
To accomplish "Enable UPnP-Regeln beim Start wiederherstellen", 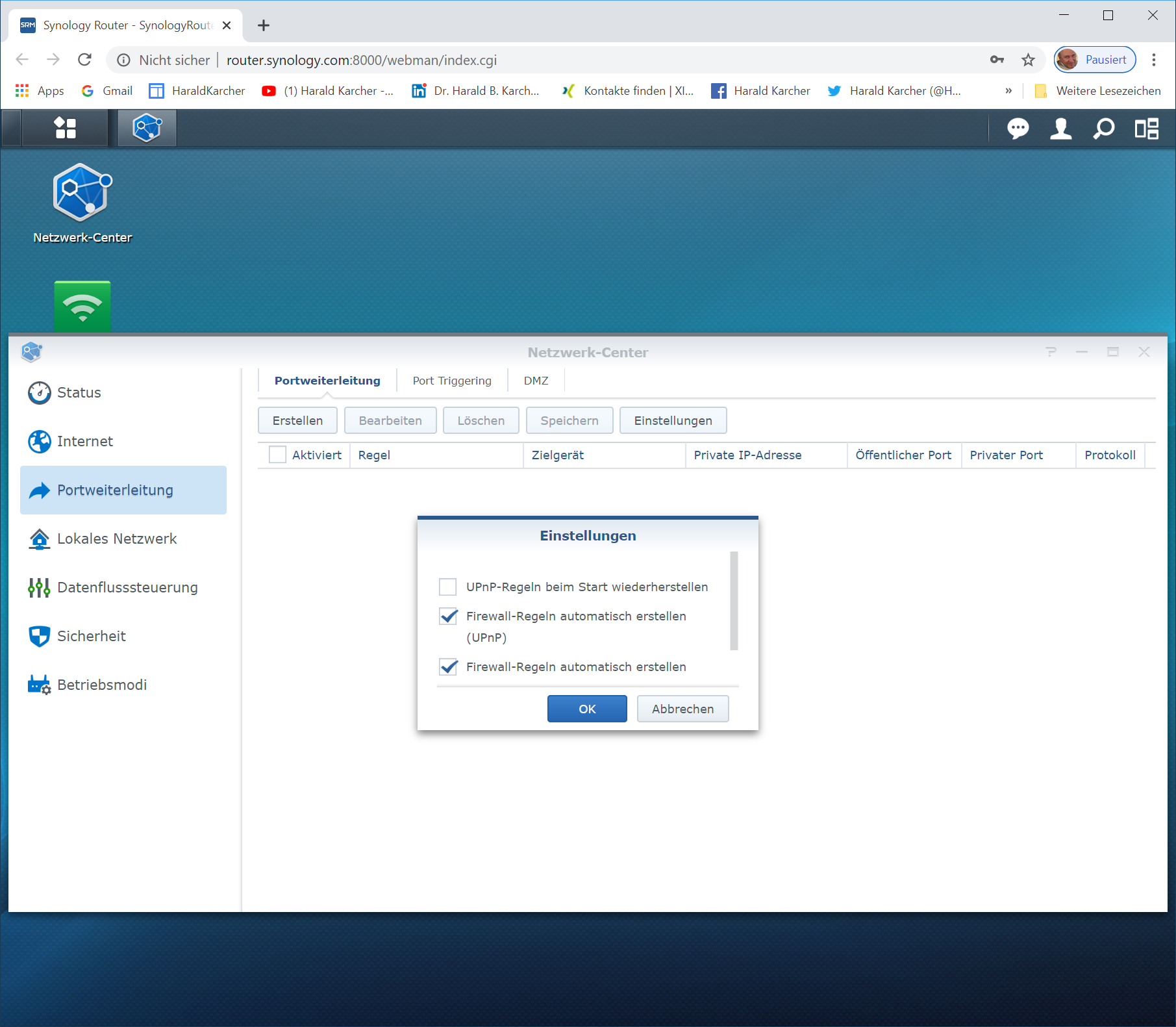I will click(x=448, y=587).
